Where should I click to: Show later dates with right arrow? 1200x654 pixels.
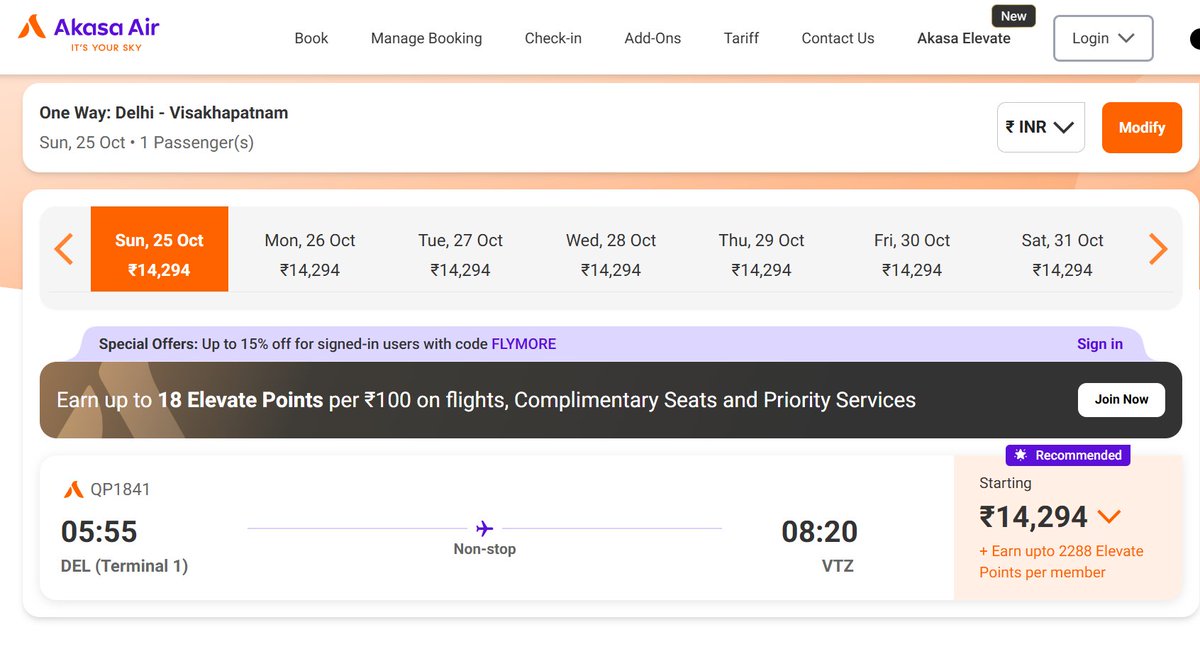[1158, 248]
